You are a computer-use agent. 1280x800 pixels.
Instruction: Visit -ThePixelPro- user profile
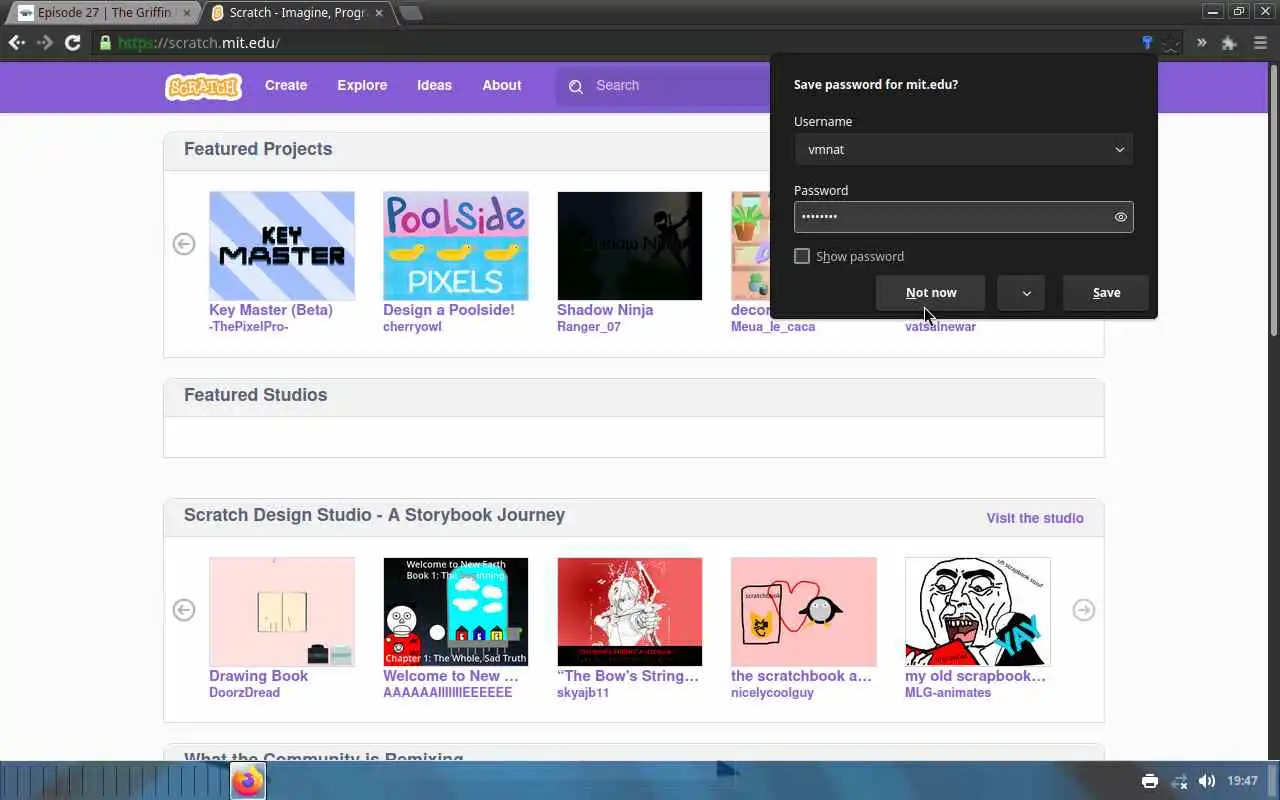249,327
